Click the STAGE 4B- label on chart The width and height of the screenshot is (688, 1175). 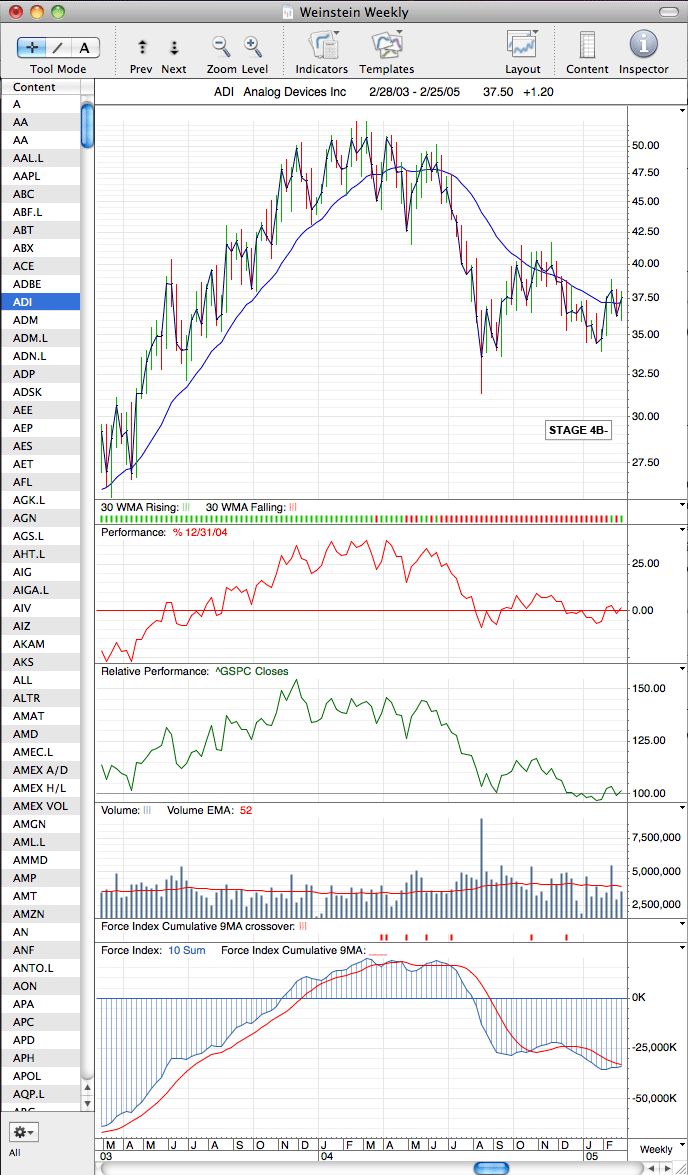tap(577, 430)
